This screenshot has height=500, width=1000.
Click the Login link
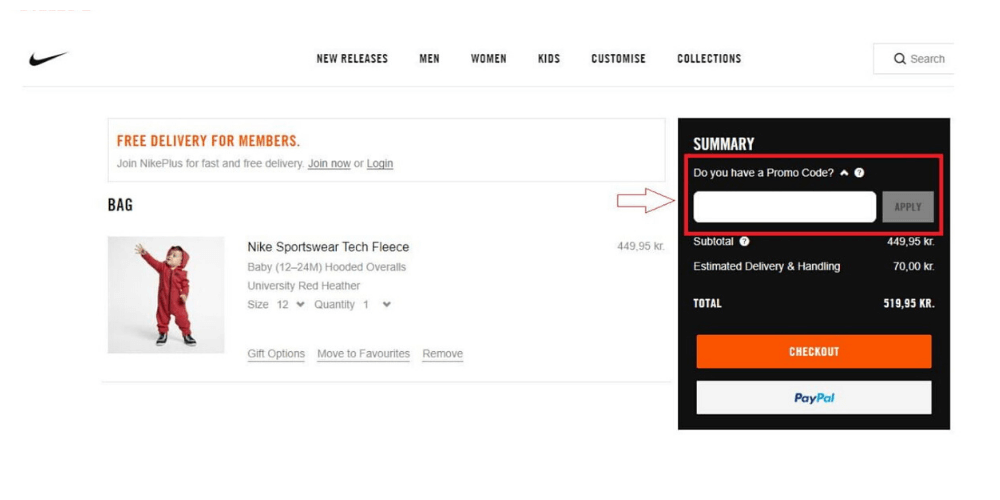click(380, 163)
